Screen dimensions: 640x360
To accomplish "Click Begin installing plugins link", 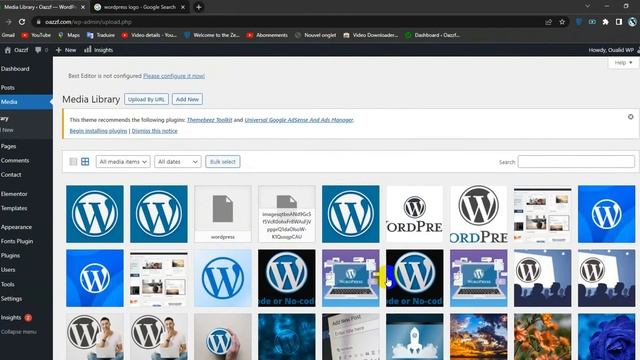I will (x=98, y=131).
